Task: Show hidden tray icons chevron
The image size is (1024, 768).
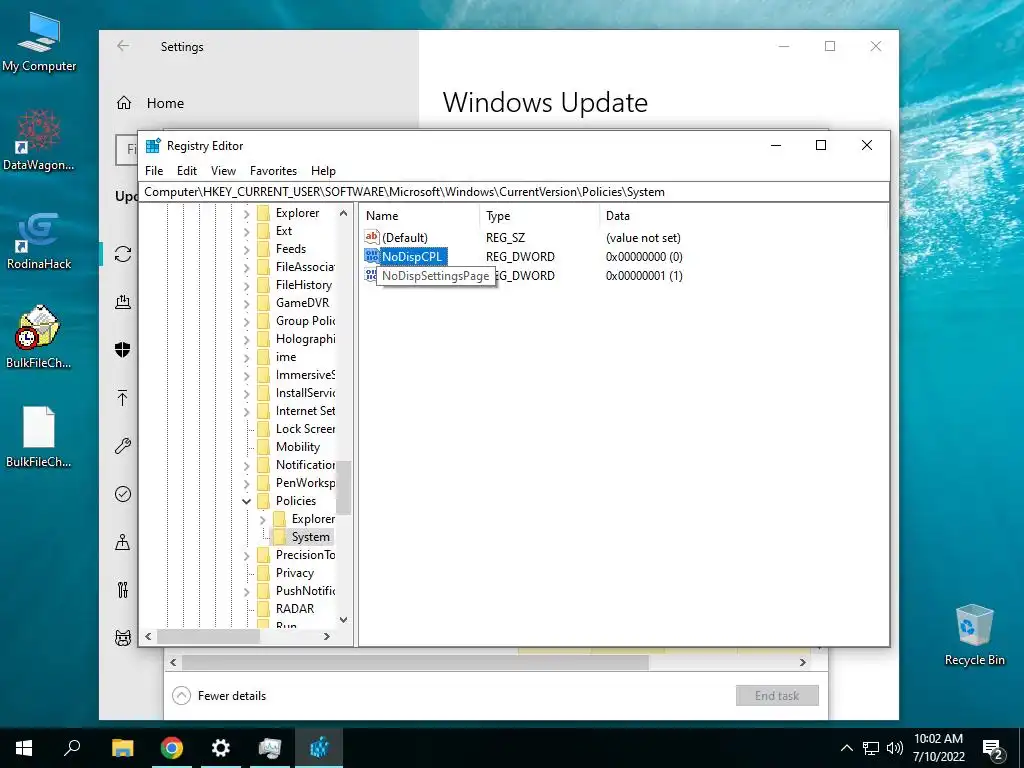Action: pyautogui.click(x=846, y=748)
